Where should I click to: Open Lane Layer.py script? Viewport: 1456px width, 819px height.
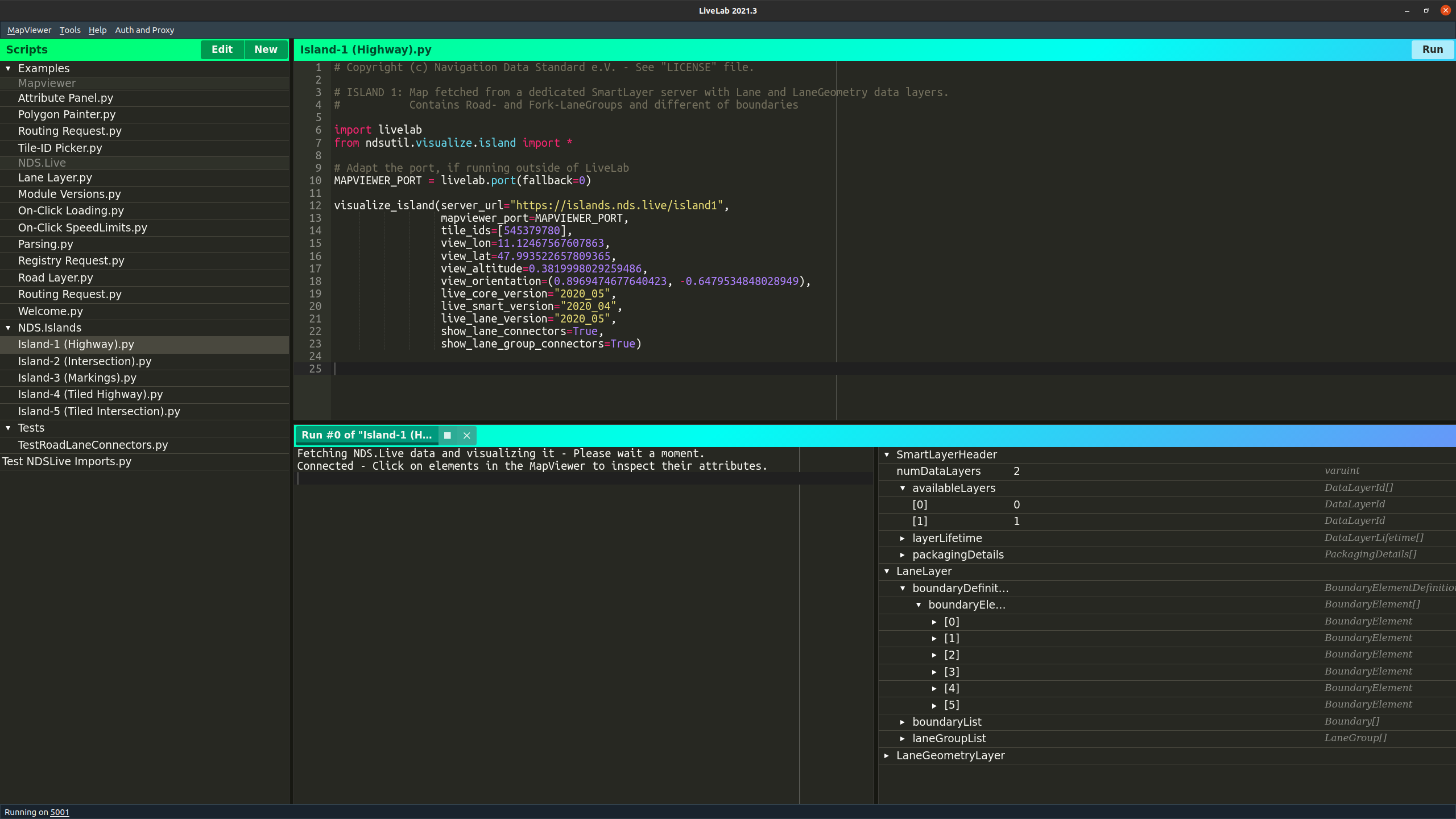point(144,177)
